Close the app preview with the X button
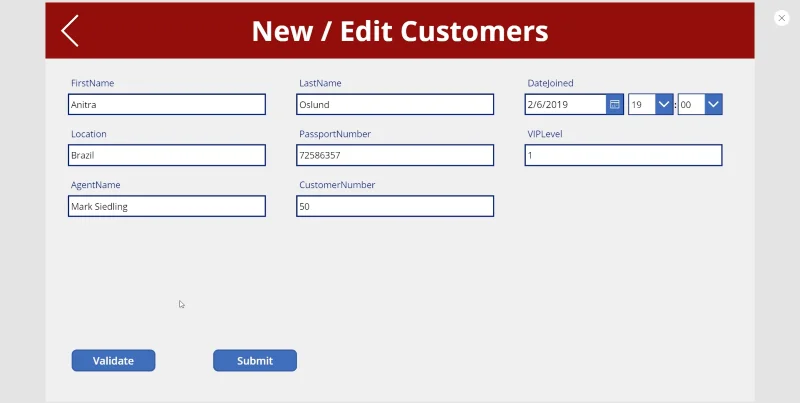Viewport: 800px width, 403px height. pyautogui.click(x=781, y=18)
